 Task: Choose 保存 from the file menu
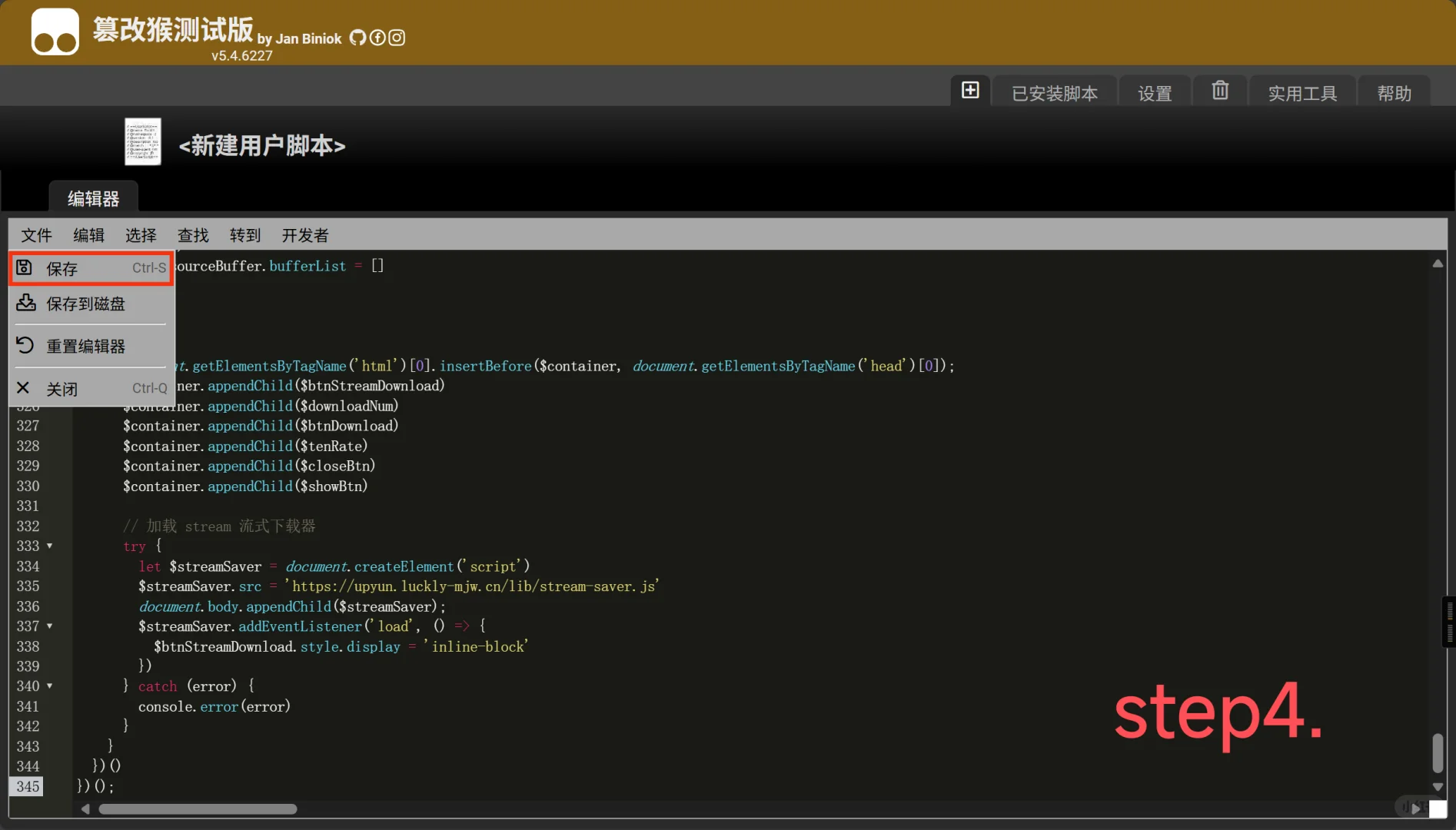pyautogui.click(x=91, y=268)
